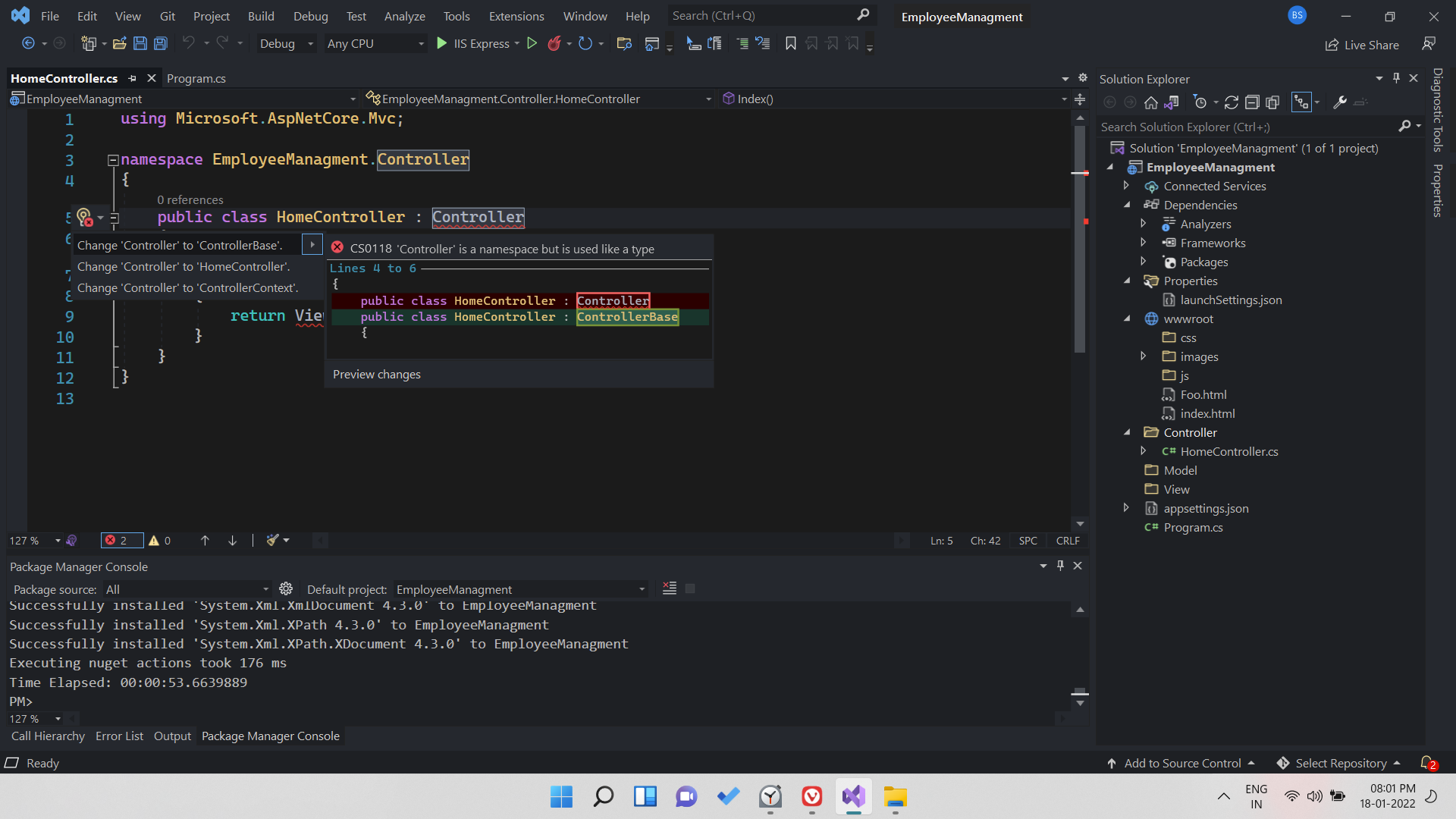Screen dimensions: 1456x819
Task: Click the notifications bell icon in status bar
Action: (x=1428, y=763)
